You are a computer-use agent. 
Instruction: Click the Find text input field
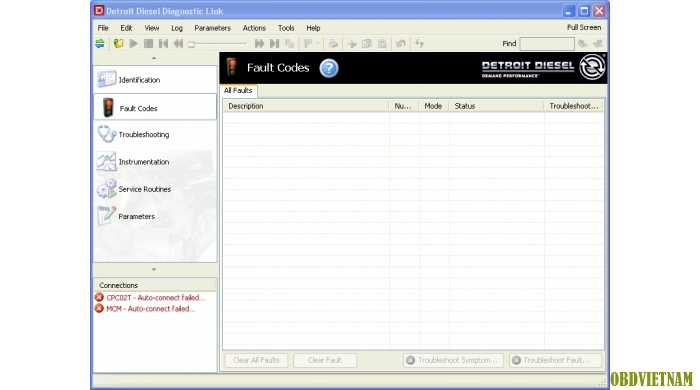point(547,44)
